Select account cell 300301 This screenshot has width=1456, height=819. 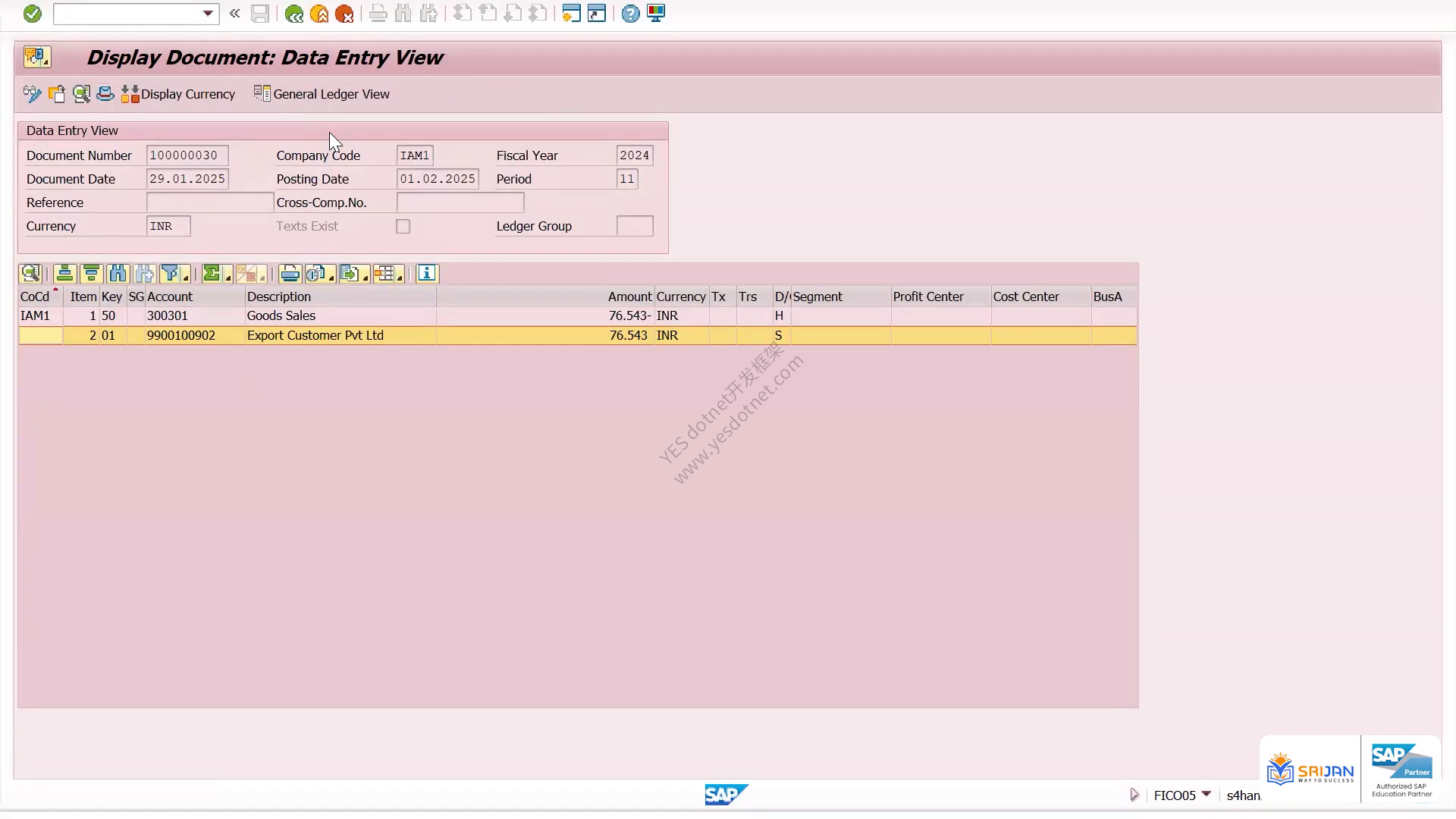195,316
